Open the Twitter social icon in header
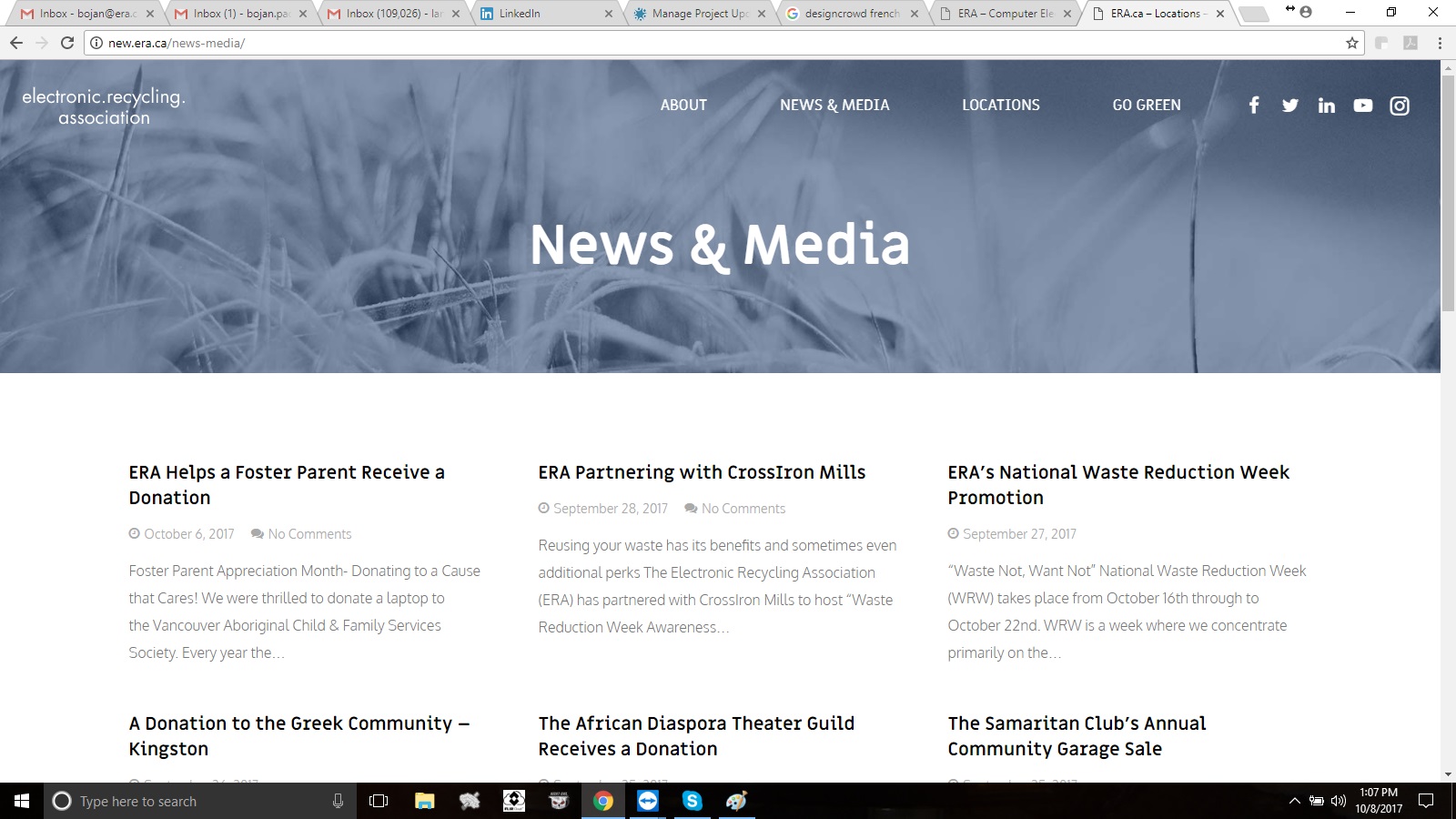 [1289, 106]
